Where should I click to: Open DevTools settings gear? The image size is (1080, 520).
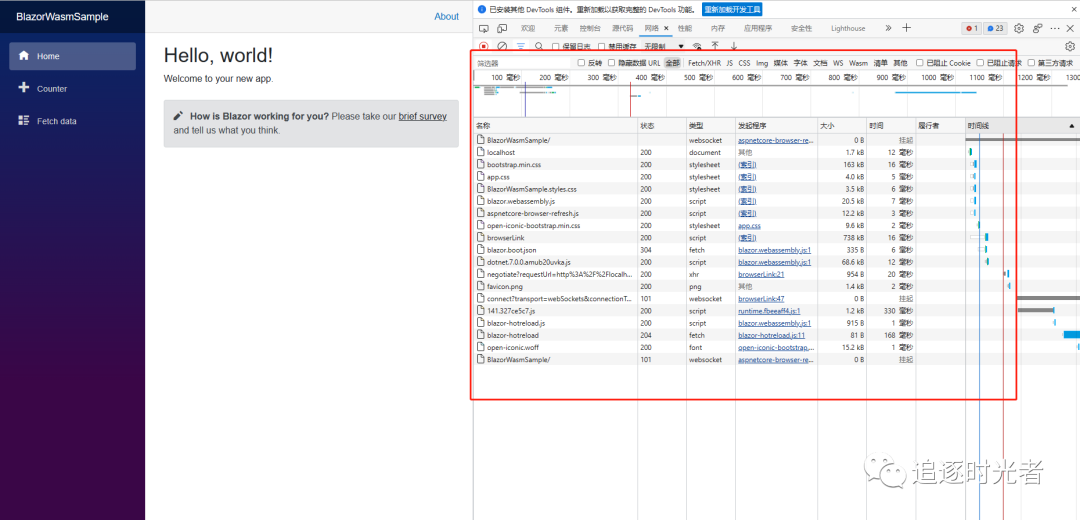(1019, 29)
